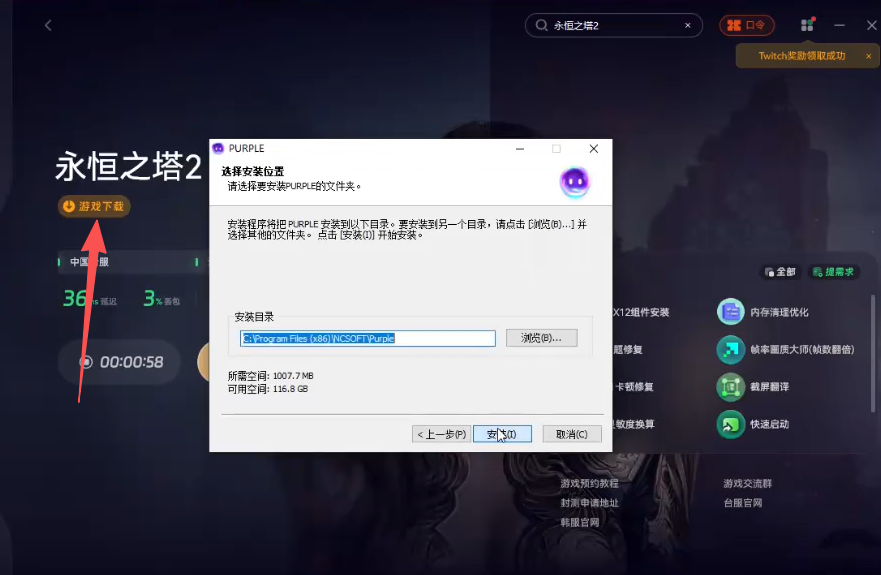The image size is (881, 575).
Task: Click the install directory path field
Action: [368, 338]
